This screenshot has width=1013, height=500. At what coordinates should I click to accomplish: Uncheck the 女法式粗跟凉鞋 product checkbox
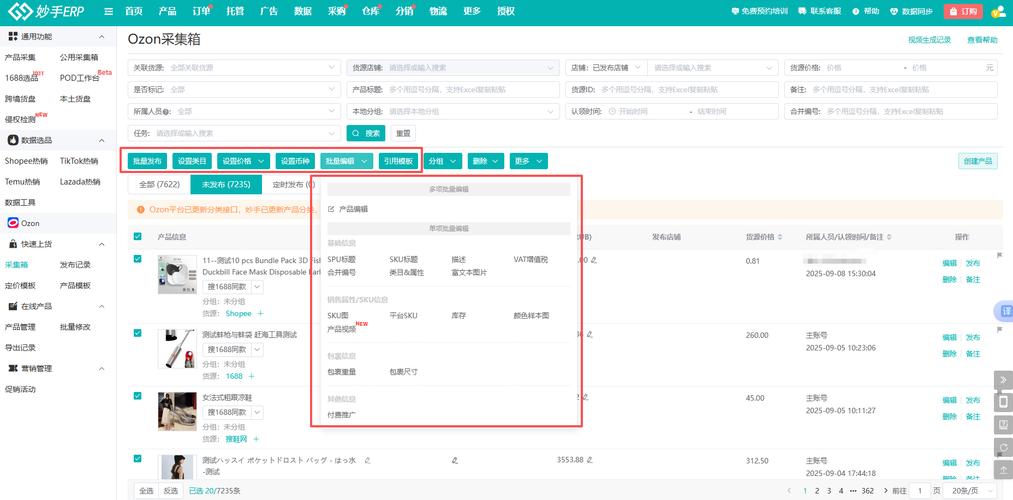138,395
